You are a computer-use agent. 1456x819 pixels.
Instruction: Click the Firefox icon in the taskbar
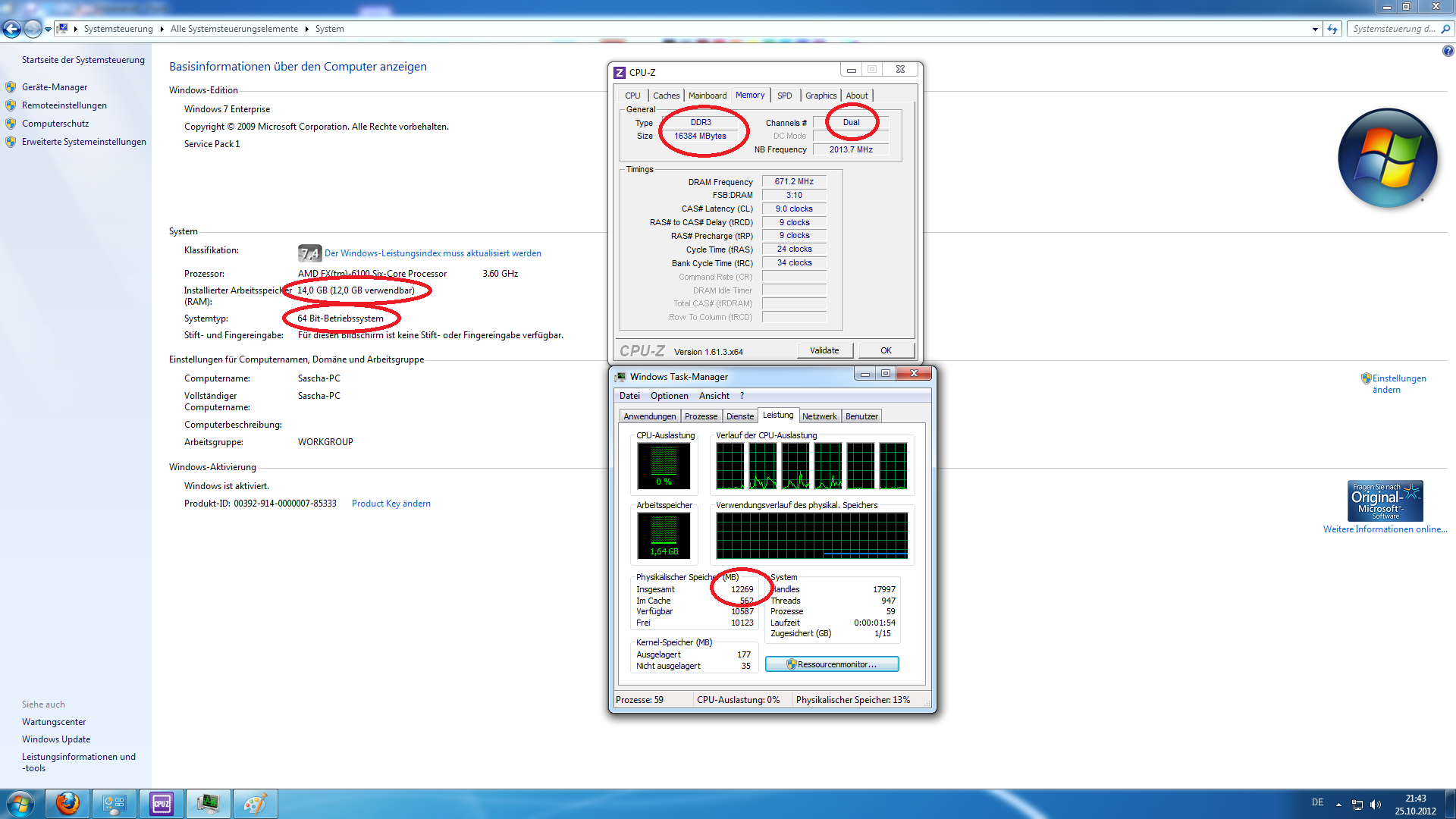pyautogui.click(x=67, y=803)
